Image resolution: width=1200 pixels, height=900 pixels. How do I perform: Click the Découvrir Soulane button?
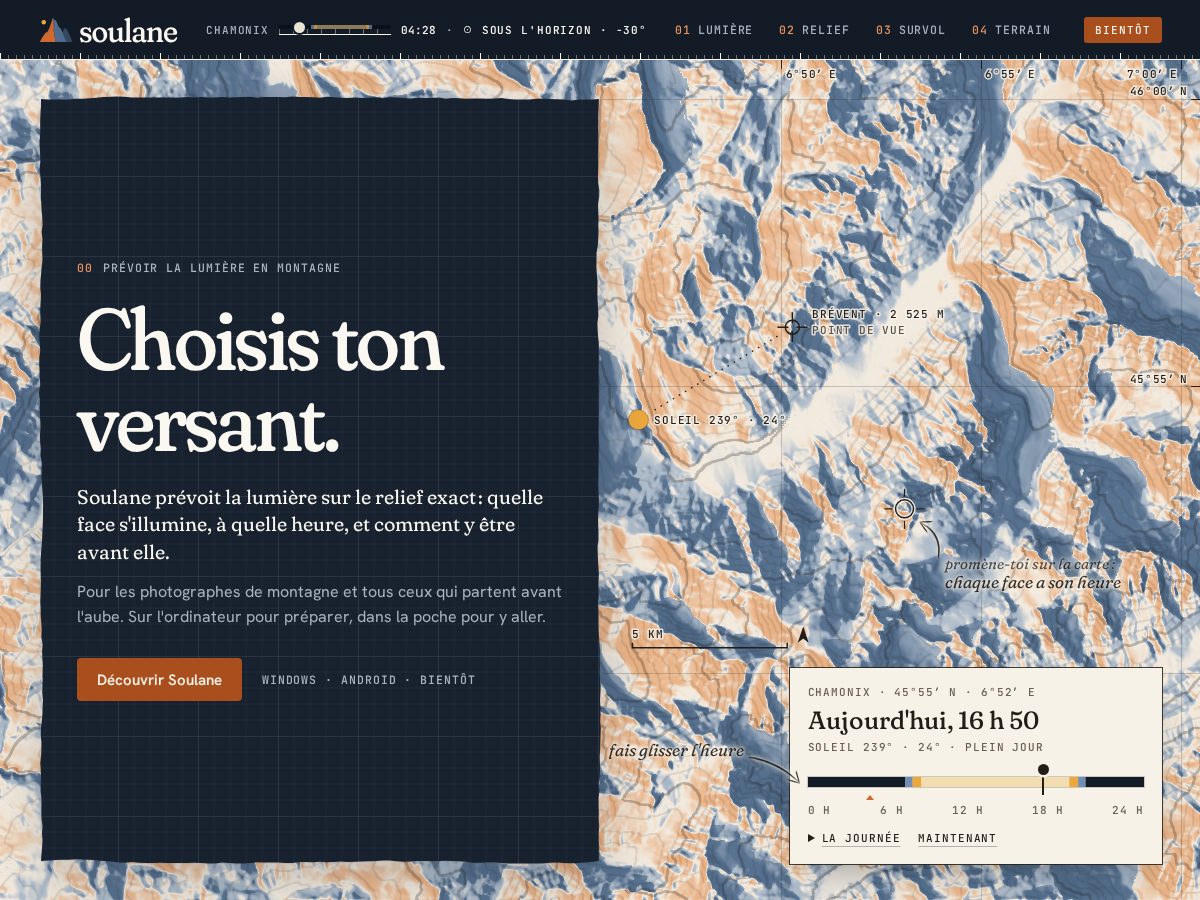[159, 679]
